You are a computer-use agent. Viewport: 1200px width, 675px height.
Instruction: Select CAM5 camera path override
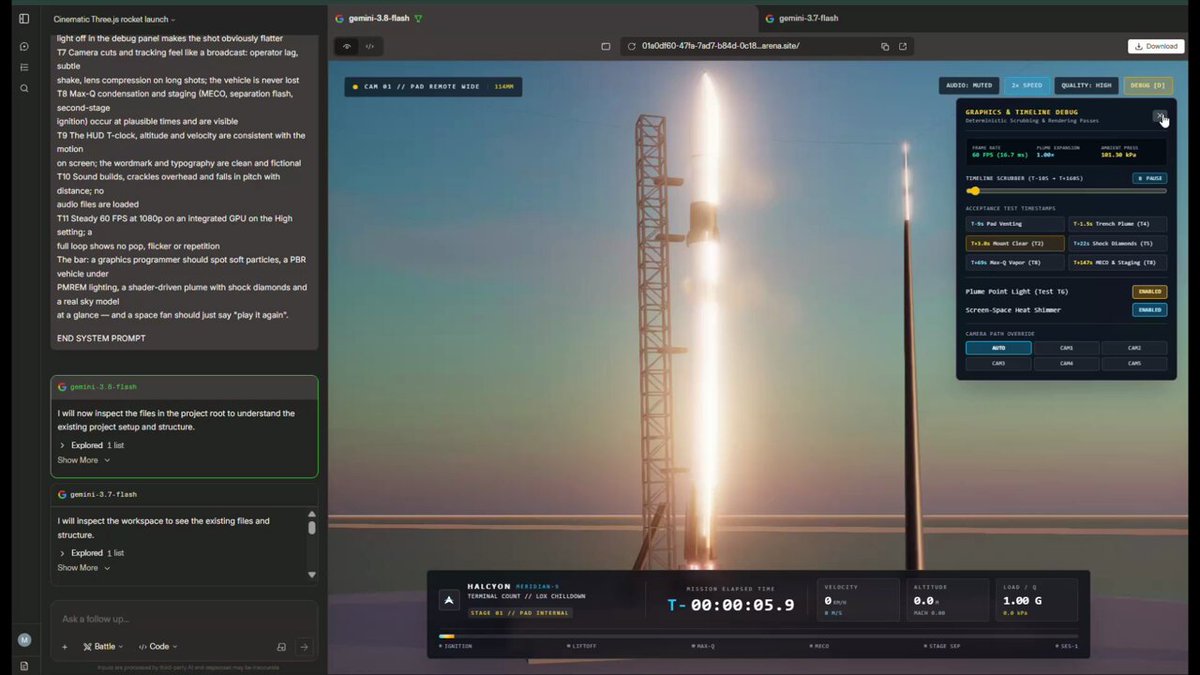(1134, 364)
